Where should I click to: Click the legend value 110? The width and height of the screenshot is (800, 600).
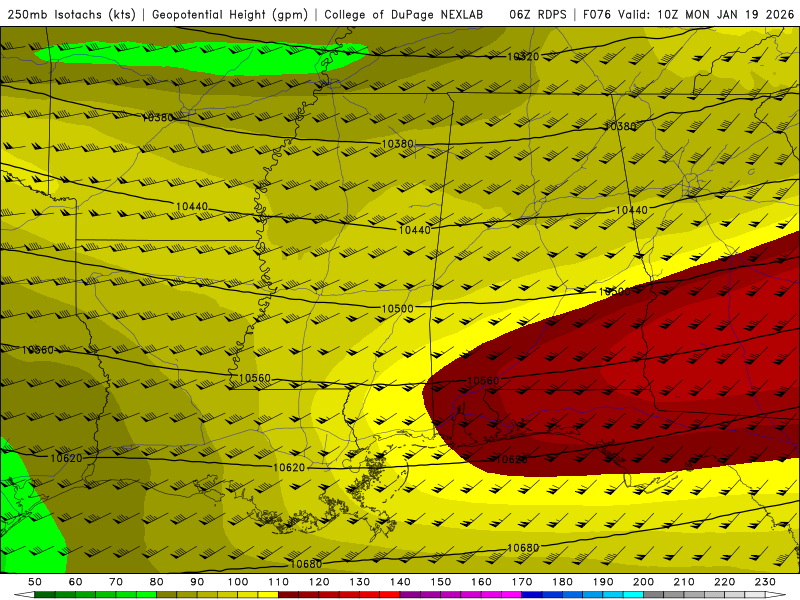pyautogui.click(x=279, y=582)
